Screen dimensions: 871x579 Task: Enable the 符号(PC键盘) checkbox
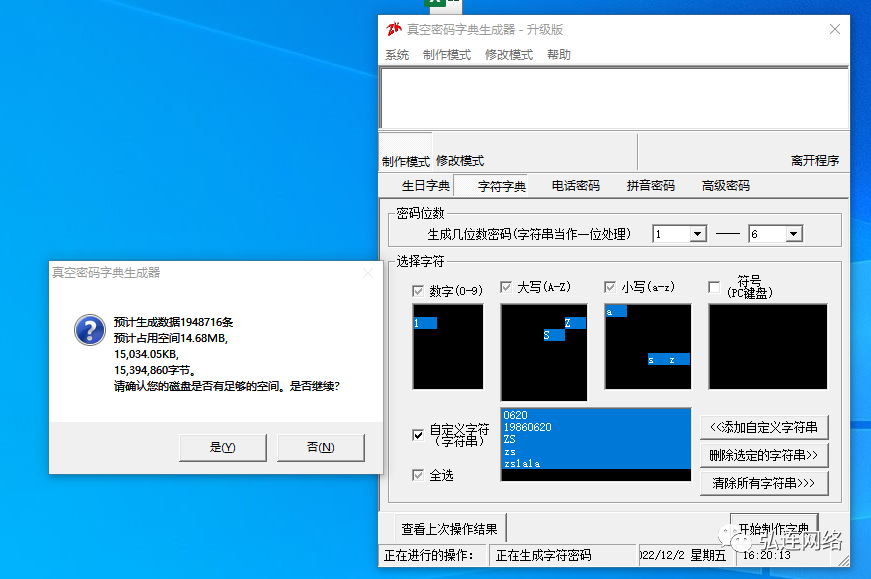[x=714, y=287]
